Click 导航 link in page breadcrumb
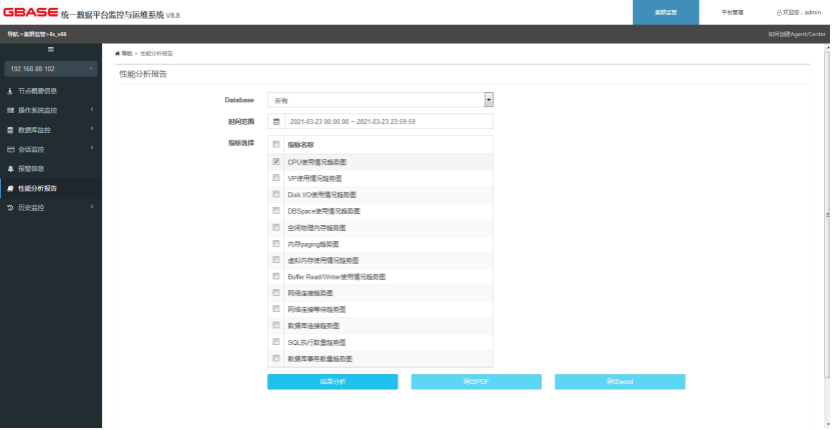Image resolution: width=832 pixels, height=430 pixels. pos(126,54)
